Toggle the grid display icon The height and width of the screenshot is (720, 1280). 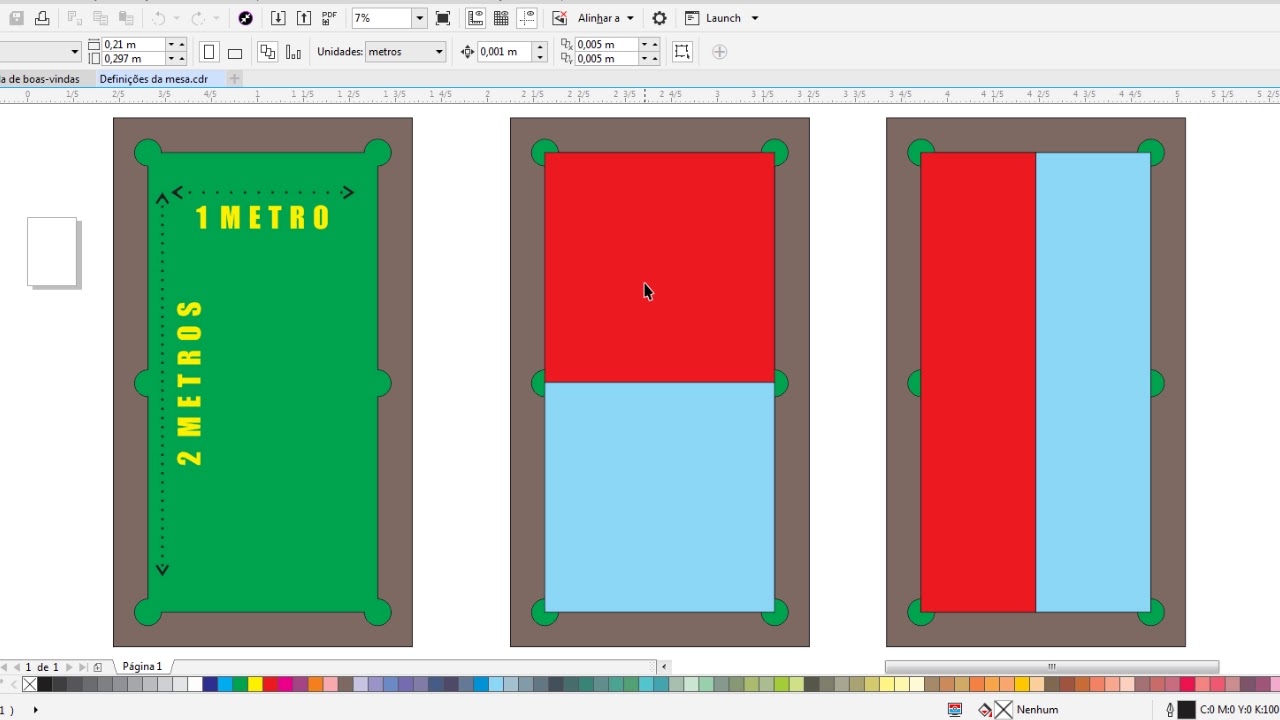pyautogui.click(x=502, y=18)
